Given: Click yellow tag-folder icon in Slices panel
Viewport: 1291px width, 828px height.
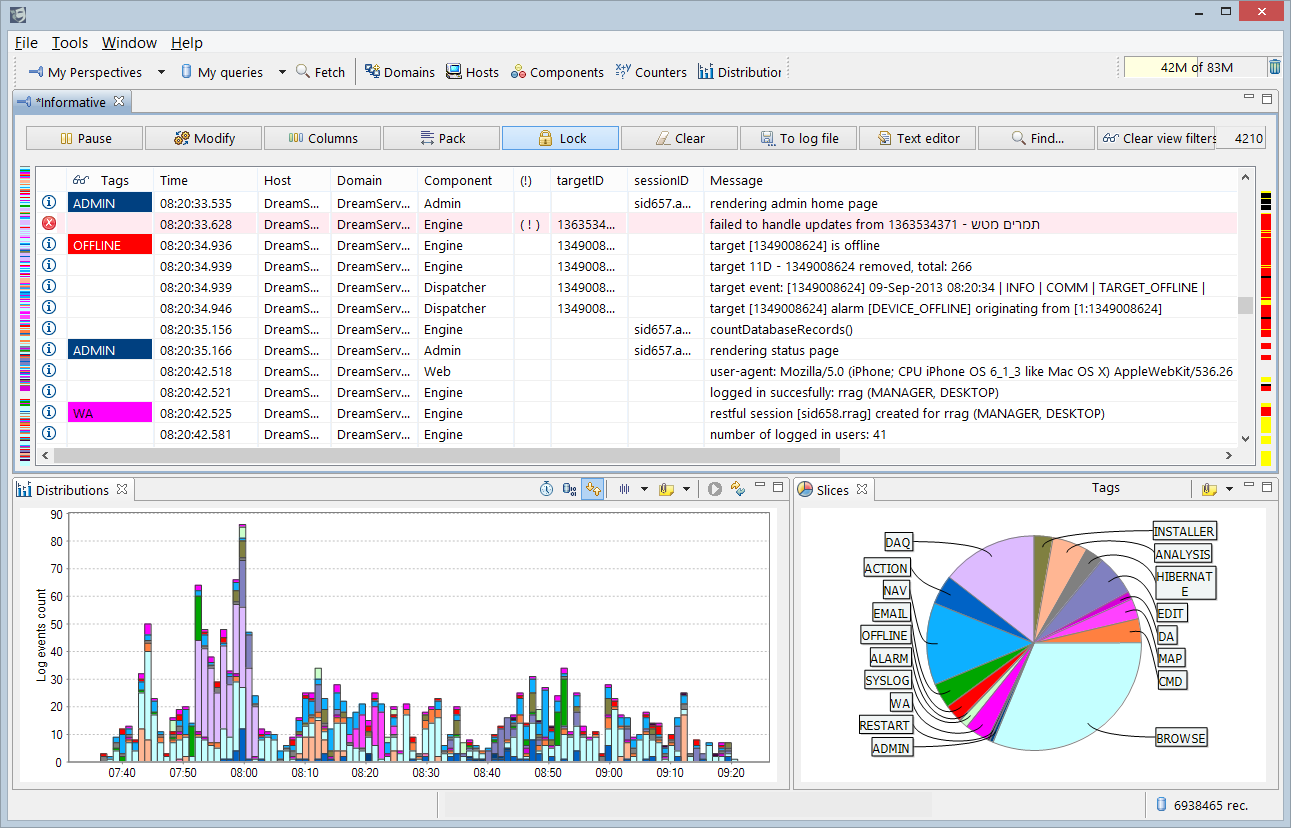Looking at the screenshot, I should (1210, 489).
